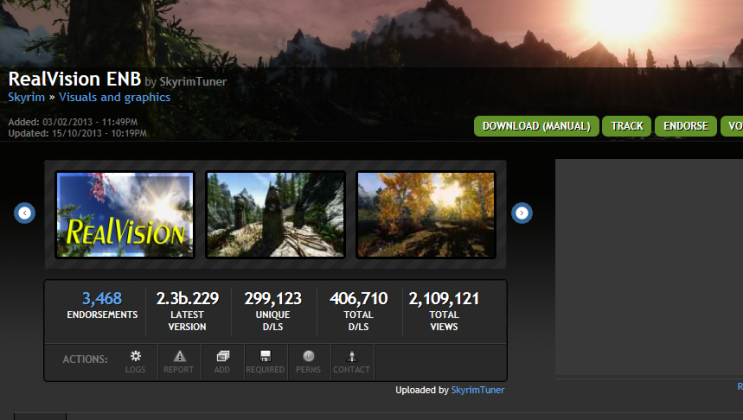The height and width of the screenshot is (420, 743).
Task: Click the Updated date text
Action: (x=77, y=133)
